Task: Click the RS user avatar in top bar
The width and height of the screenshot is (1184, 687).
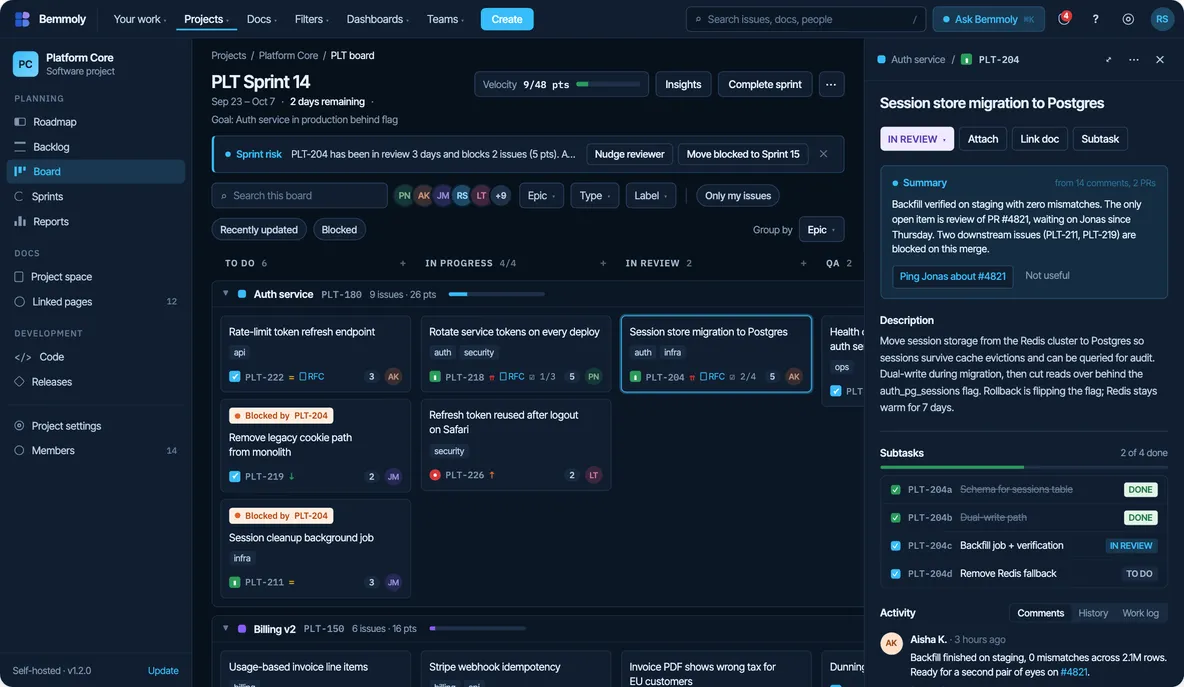Action: (x=1161, y=19)
